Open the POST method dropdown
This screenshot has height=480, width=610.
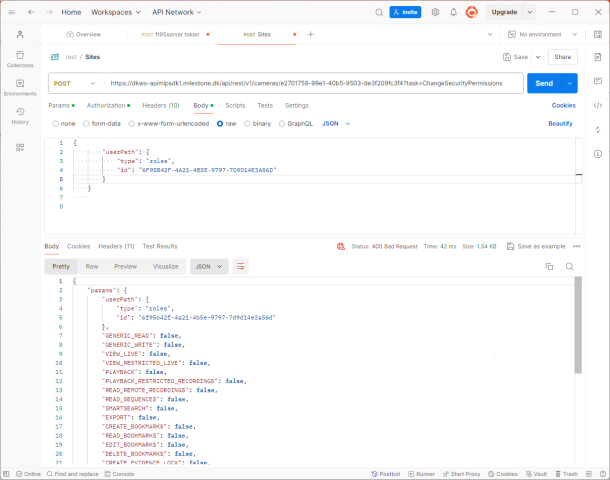74,83
